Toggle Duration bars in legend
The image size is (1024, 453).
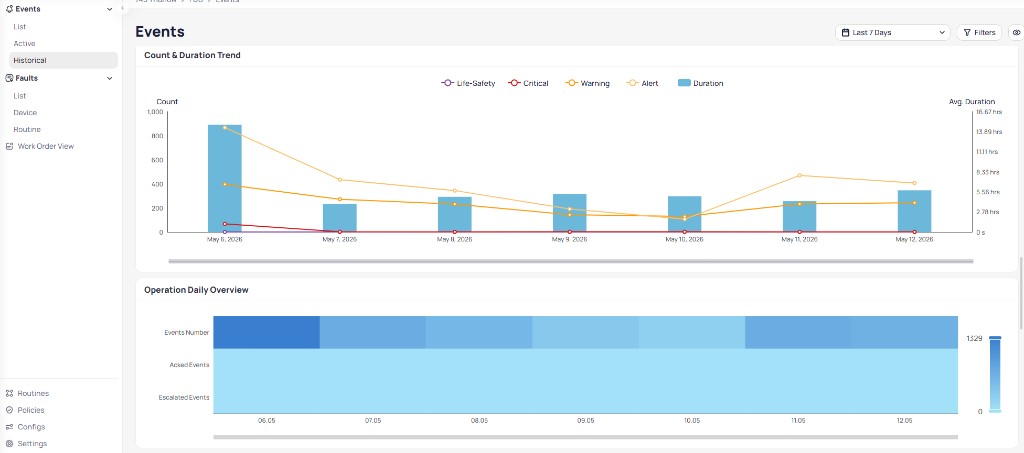[x=700, y=84]
